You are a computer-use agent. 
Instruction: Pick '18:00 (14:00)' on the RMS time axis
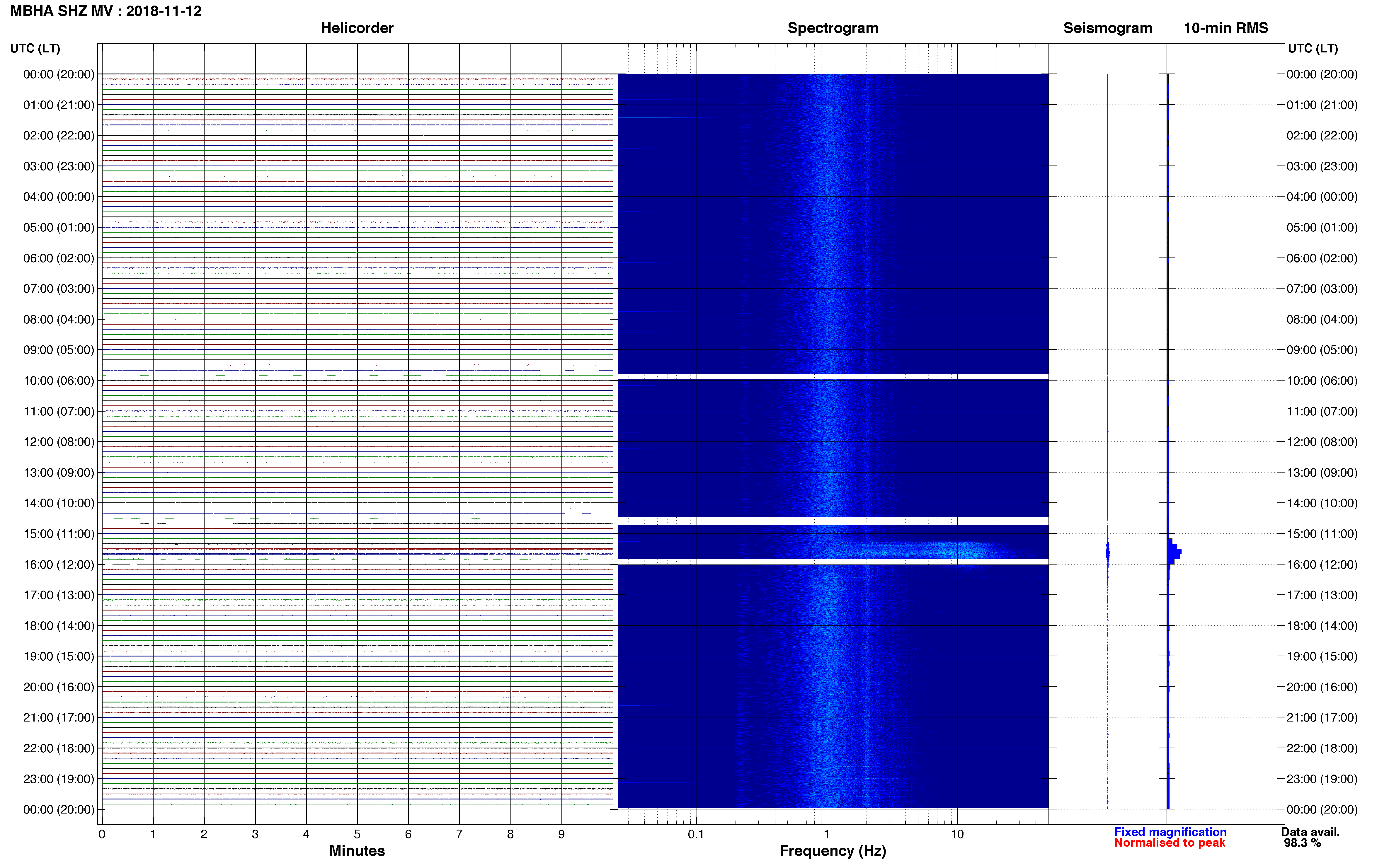point(1322,626)
